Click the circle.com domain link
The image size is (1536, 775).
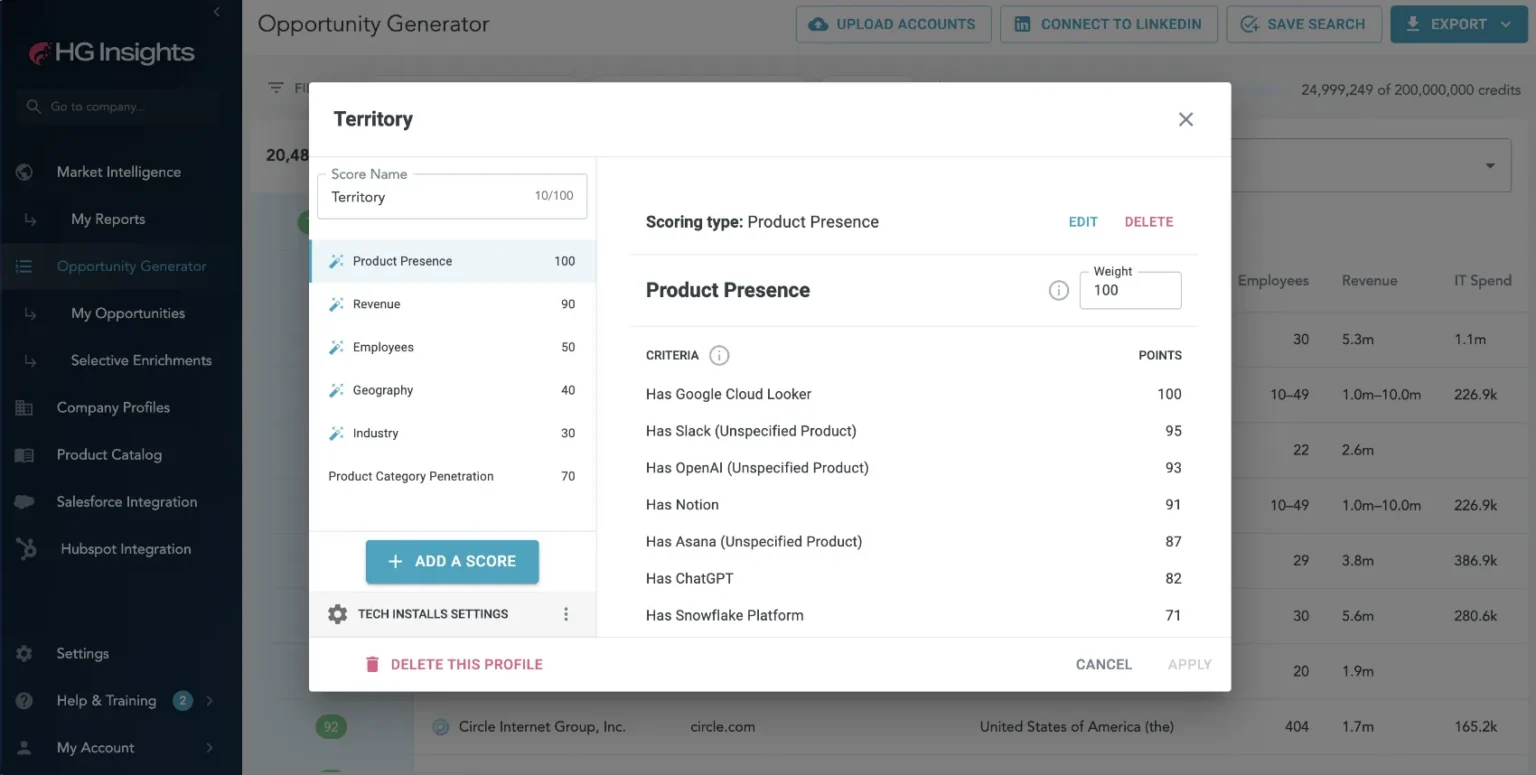pyautogui.click(x=723, y=727)
